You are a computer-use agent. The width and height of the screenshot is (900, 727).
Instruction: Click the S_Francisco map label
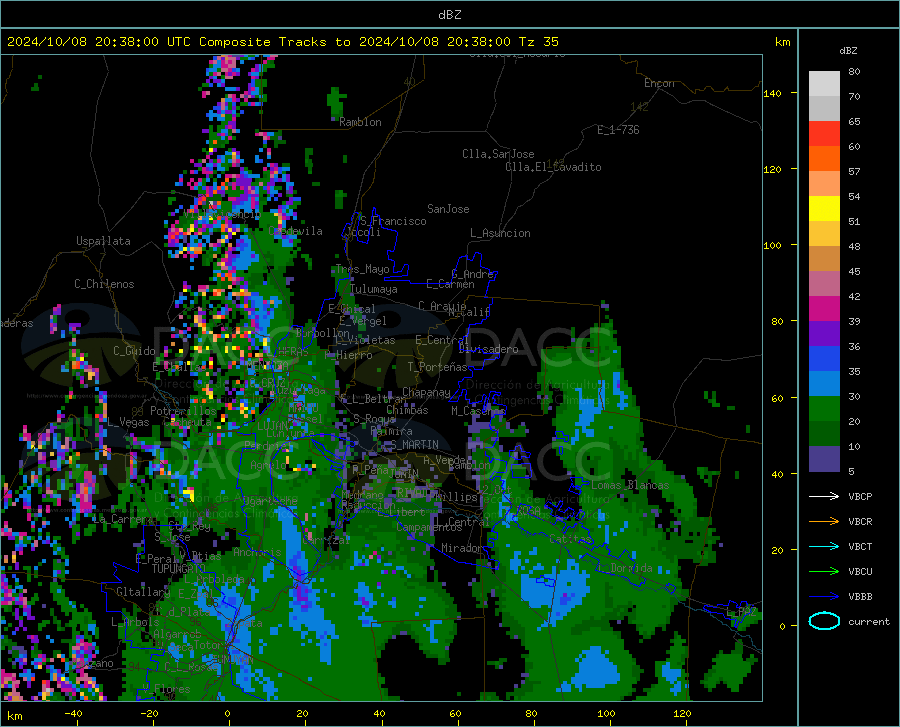pyautogui.click(x=393, y=221)
